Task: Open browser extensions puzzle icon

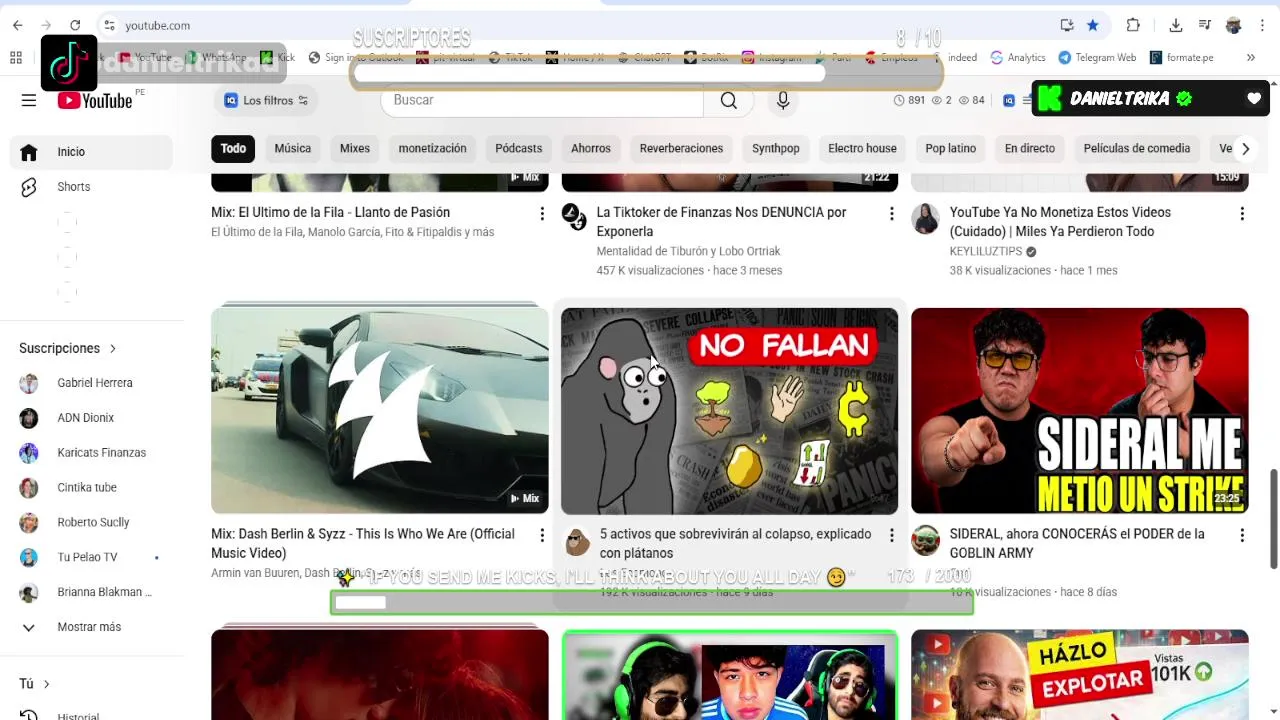Action: pos(1133,25)
